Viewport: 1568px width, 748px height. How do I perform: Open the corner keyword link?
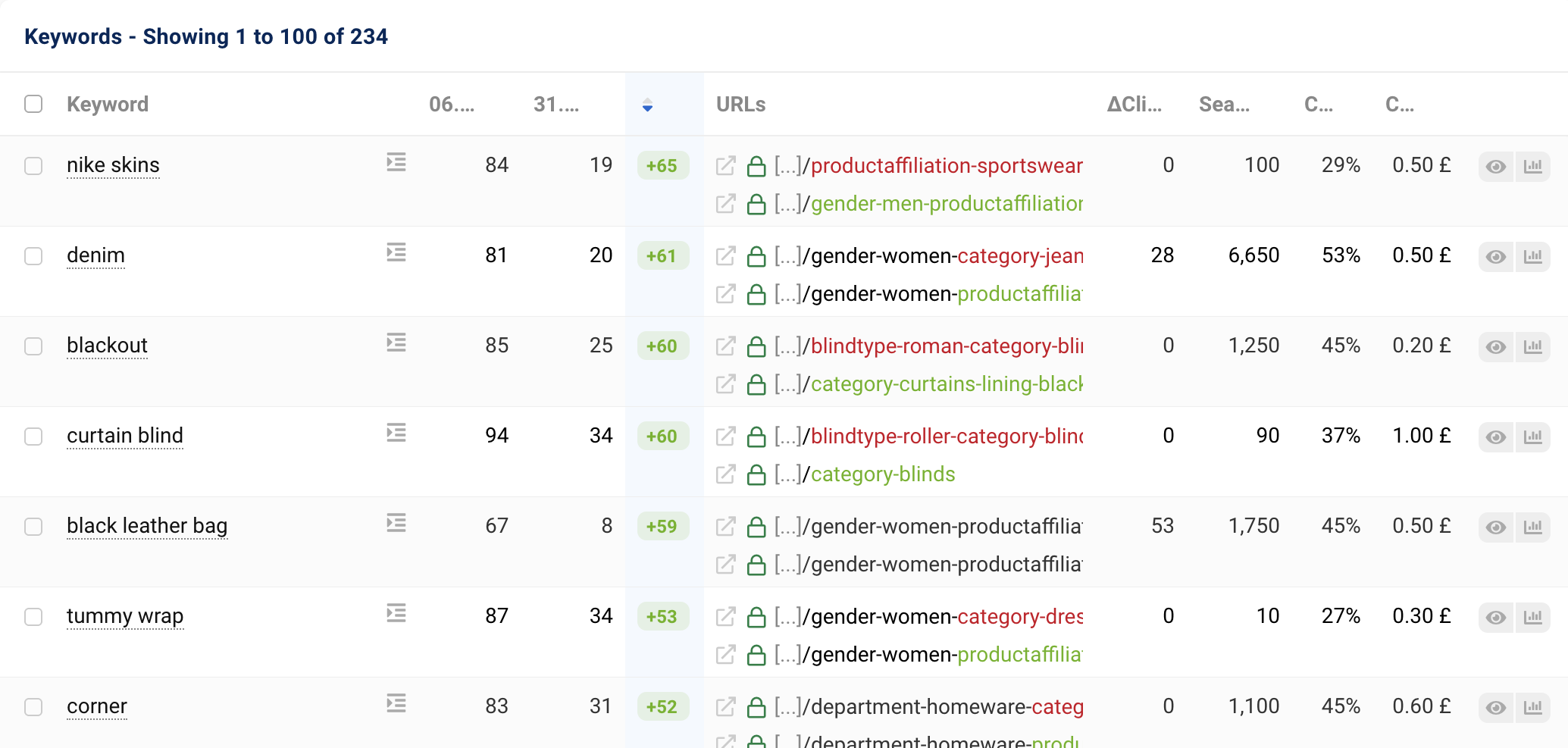pyautogui.click(x=97, y=706)
